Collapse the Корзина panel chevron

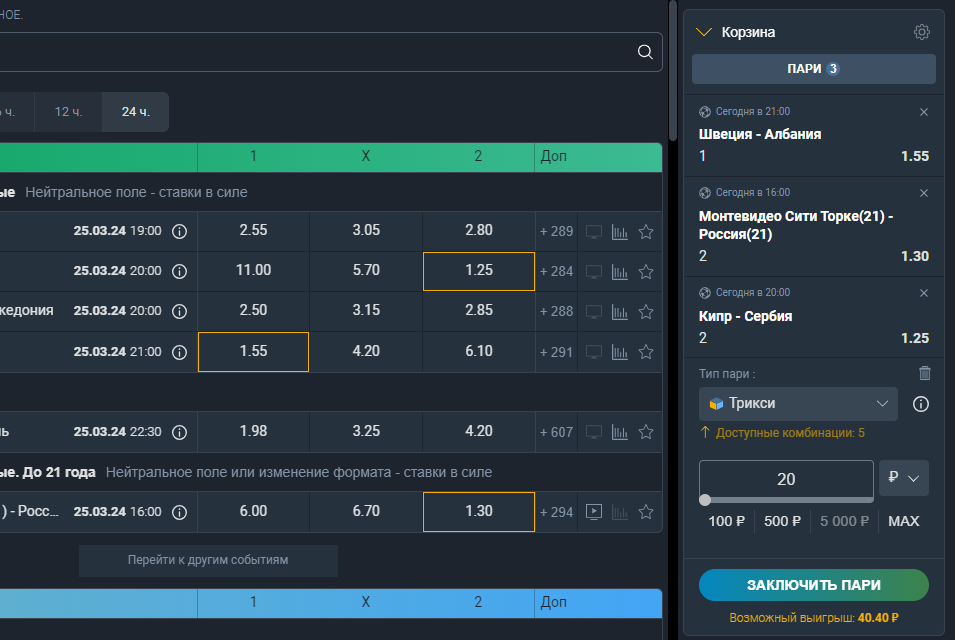point(704,32)
